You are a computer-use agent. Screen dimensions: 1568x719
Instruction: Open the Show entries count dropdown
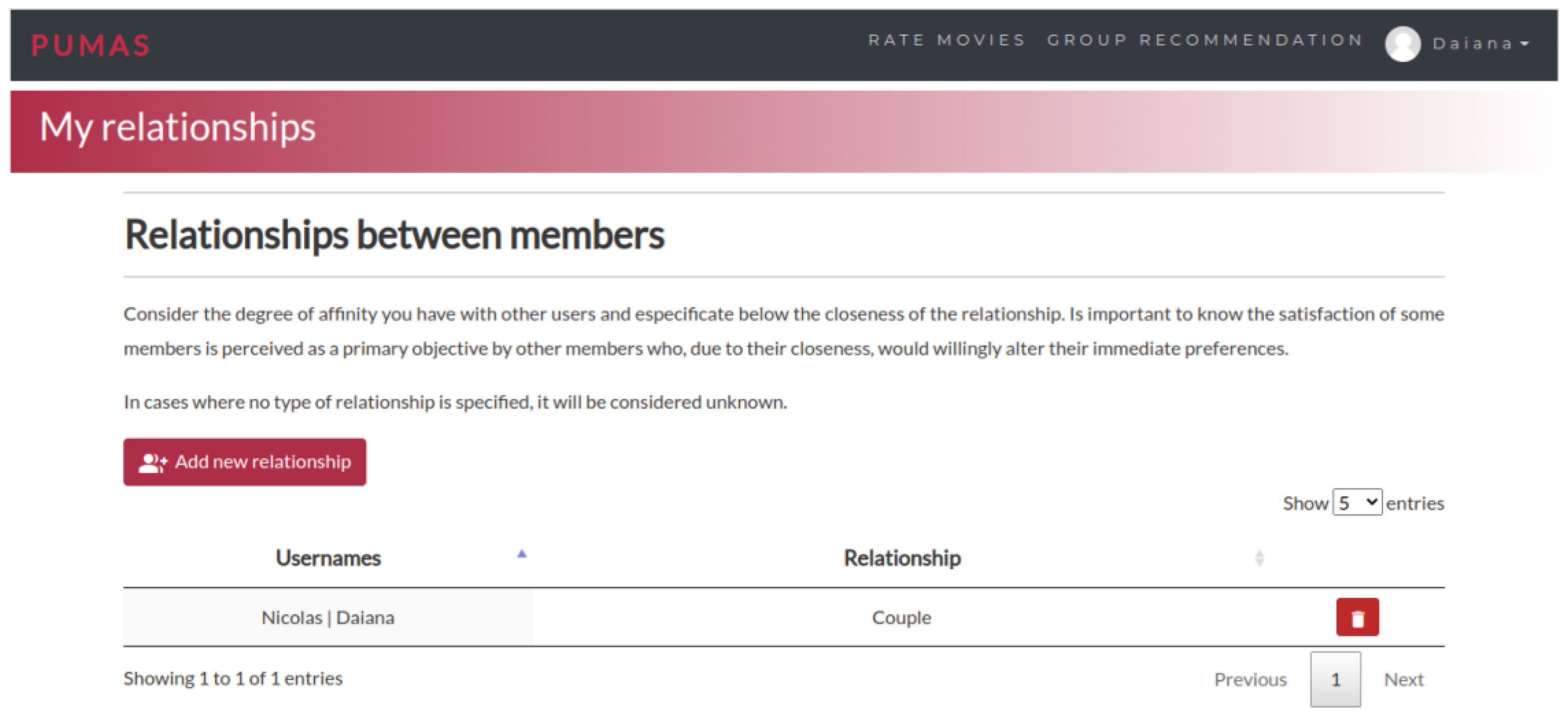tap(1357, 502)
